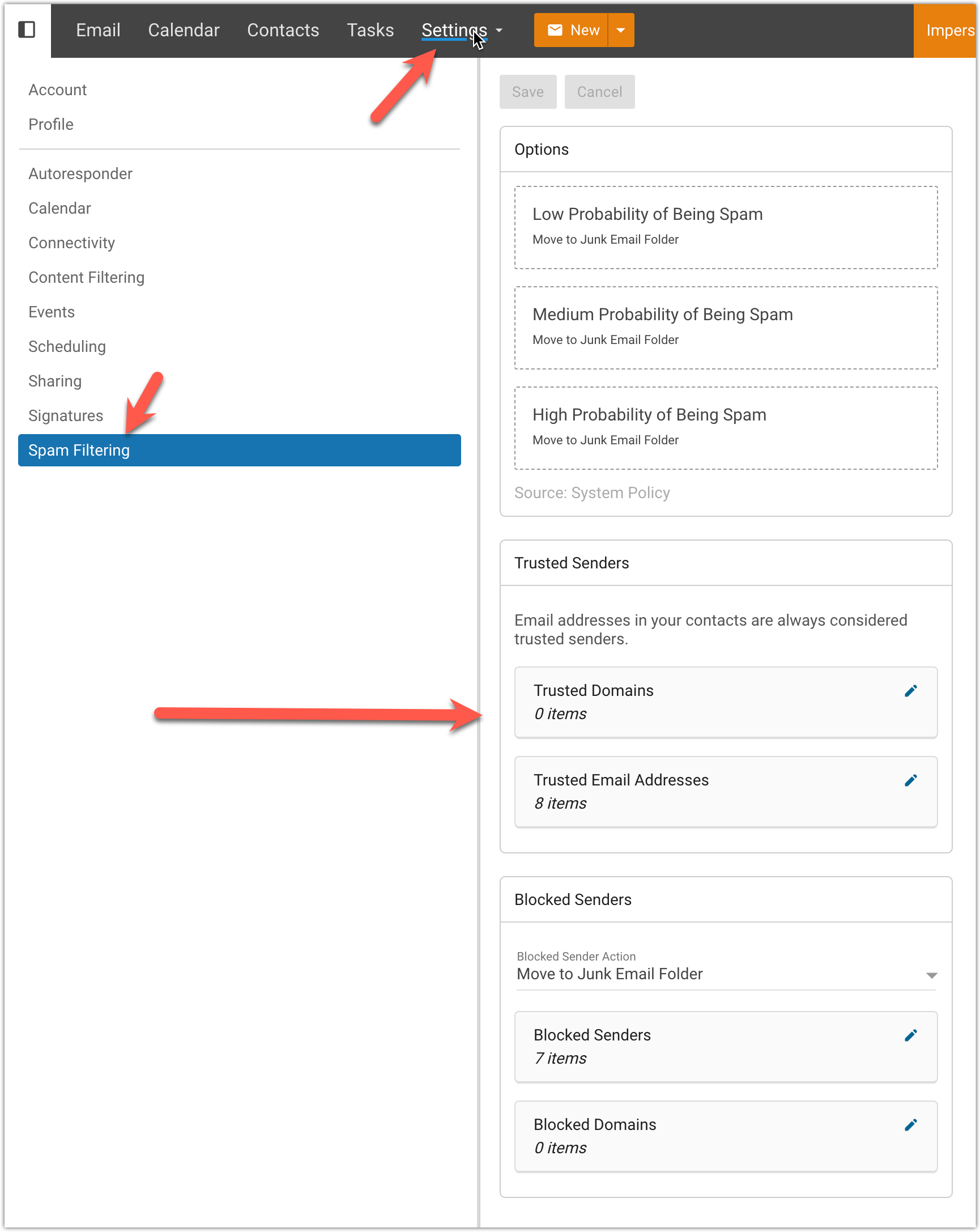
Task: Select the Spam Filtering sidebar entry
Action: tap(79, 451)
